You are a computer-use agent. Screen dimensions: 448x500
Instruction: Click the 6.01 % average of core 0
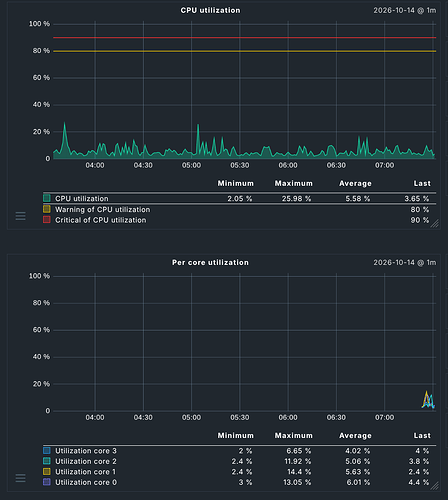point(358,482)
